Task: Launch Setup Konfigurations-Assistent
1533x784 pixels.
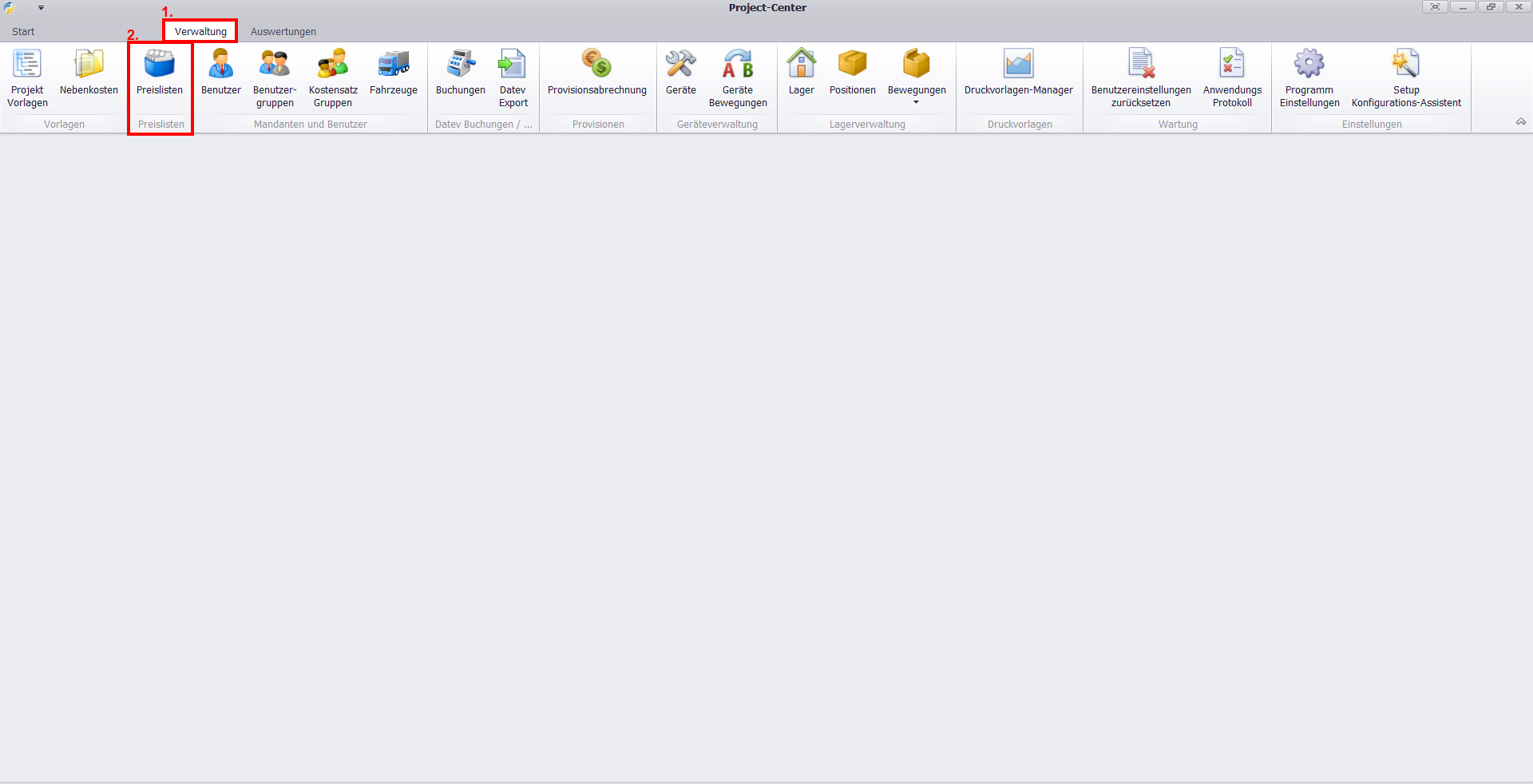Action: click(1405, 77)
